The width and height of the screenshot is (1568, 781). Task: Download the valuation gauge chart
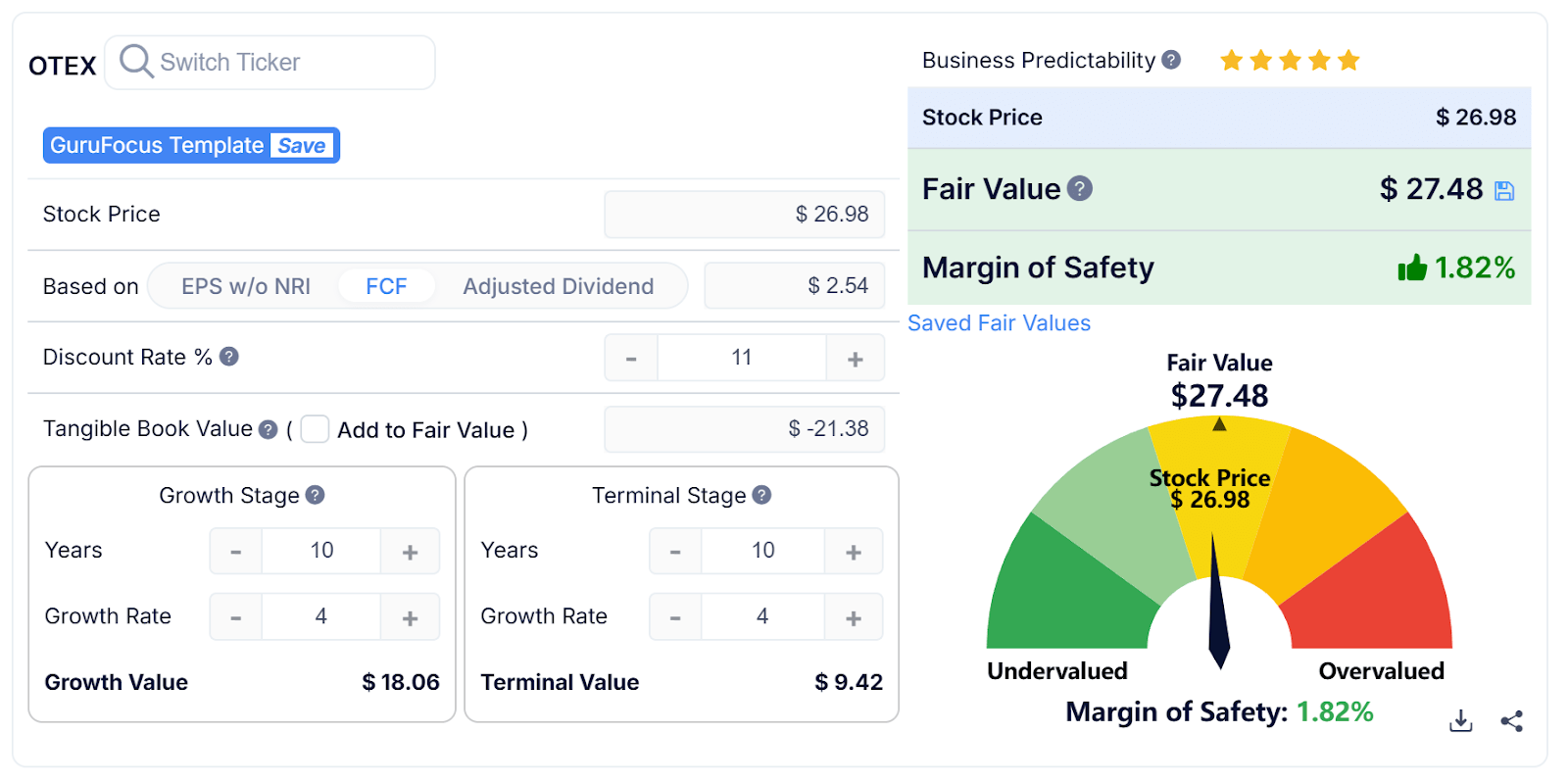coord(1459,720)
